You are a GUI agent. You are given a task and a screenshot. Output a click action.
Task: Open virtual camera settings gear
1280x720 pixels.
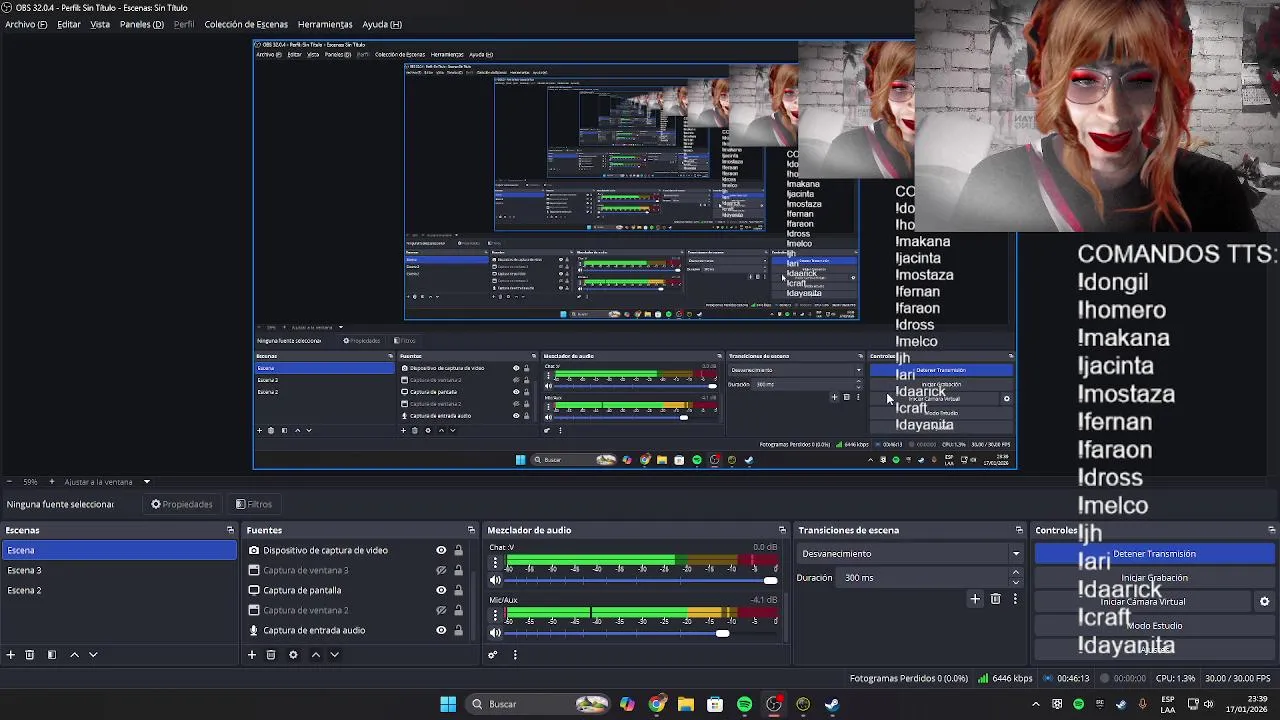coord(1264,602)
